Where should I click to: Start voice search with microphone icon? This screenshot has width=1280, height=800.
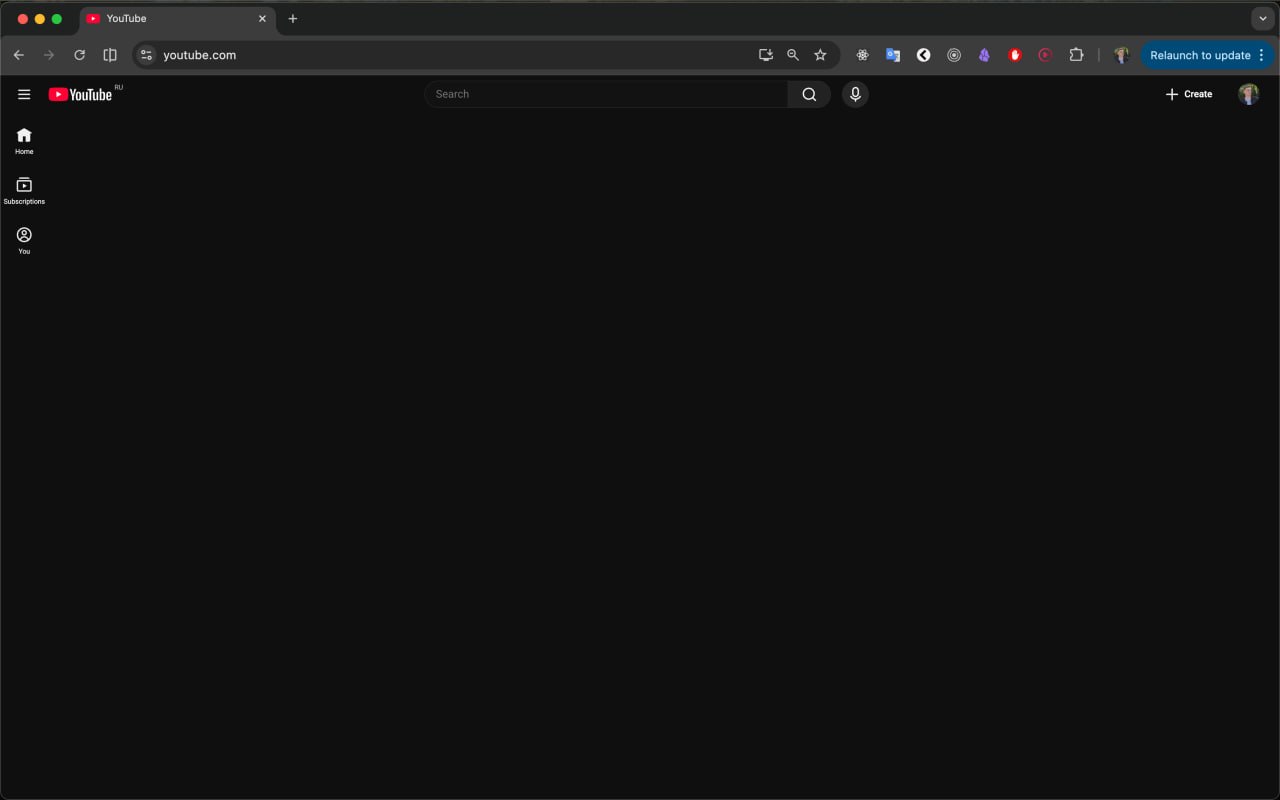coord(855,94)
